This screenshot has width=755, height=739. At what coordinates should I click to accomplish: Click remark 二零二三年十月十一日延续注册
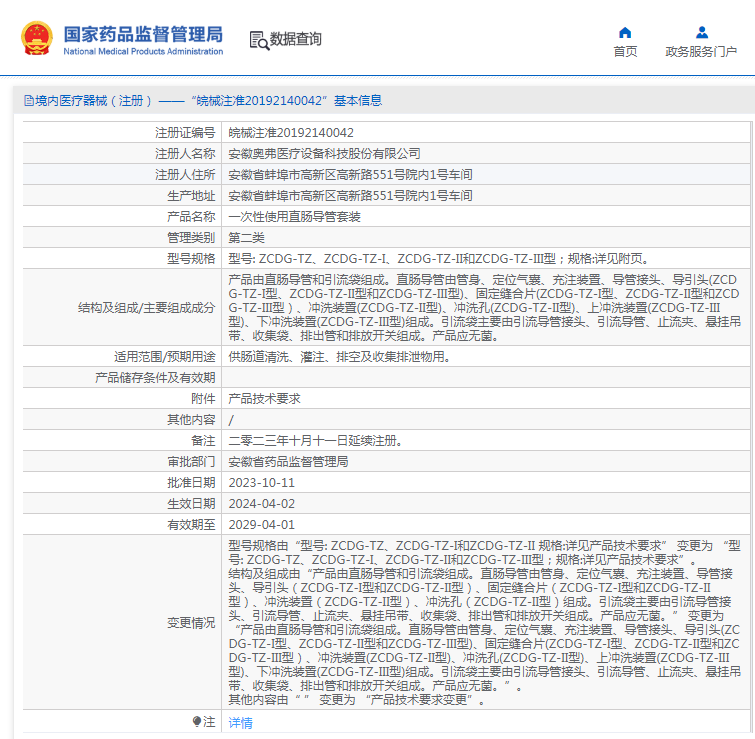point(315,441)
